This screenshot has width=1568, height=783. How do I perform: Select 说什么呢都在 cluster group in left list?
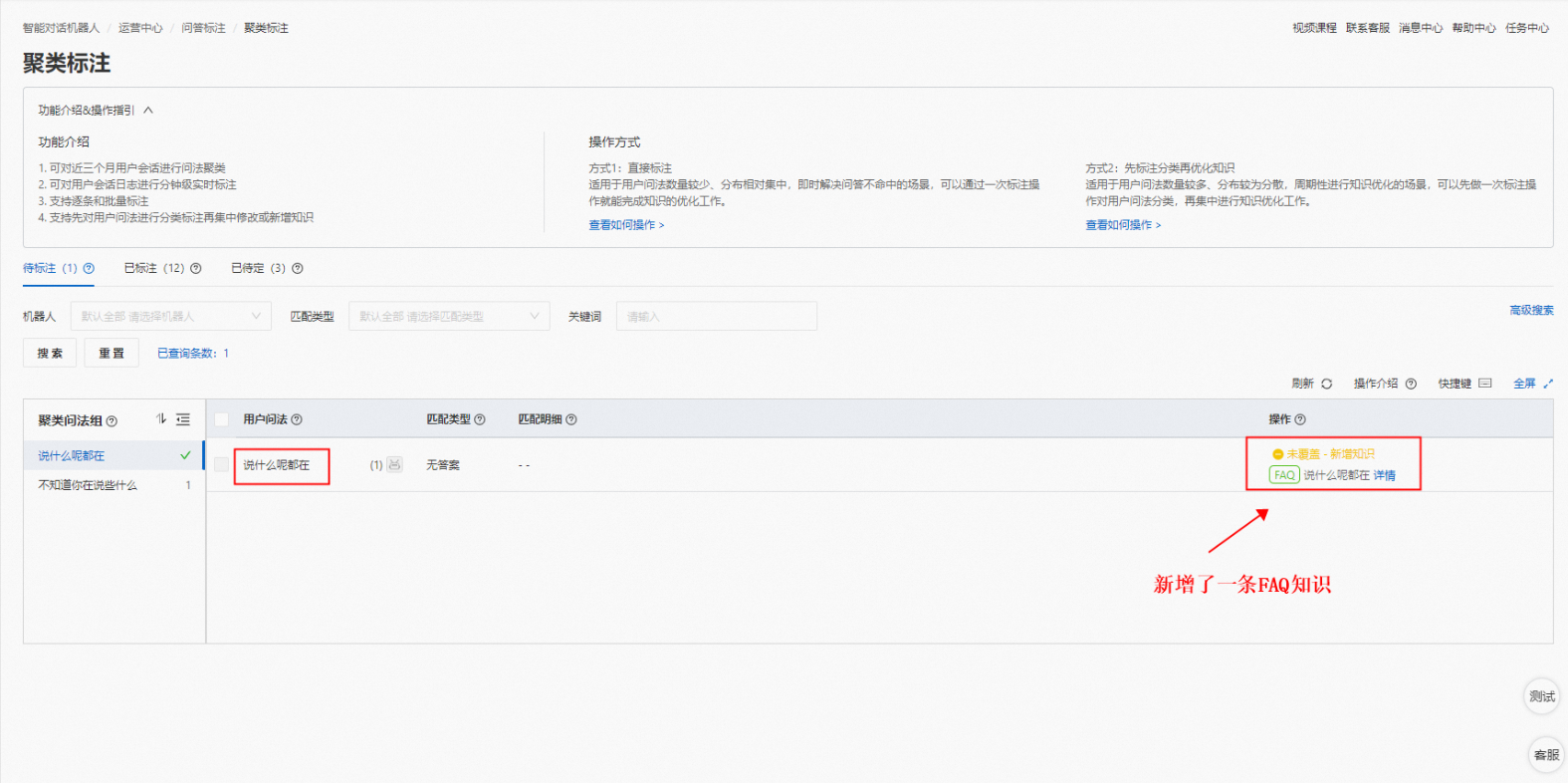pos(113,455)
